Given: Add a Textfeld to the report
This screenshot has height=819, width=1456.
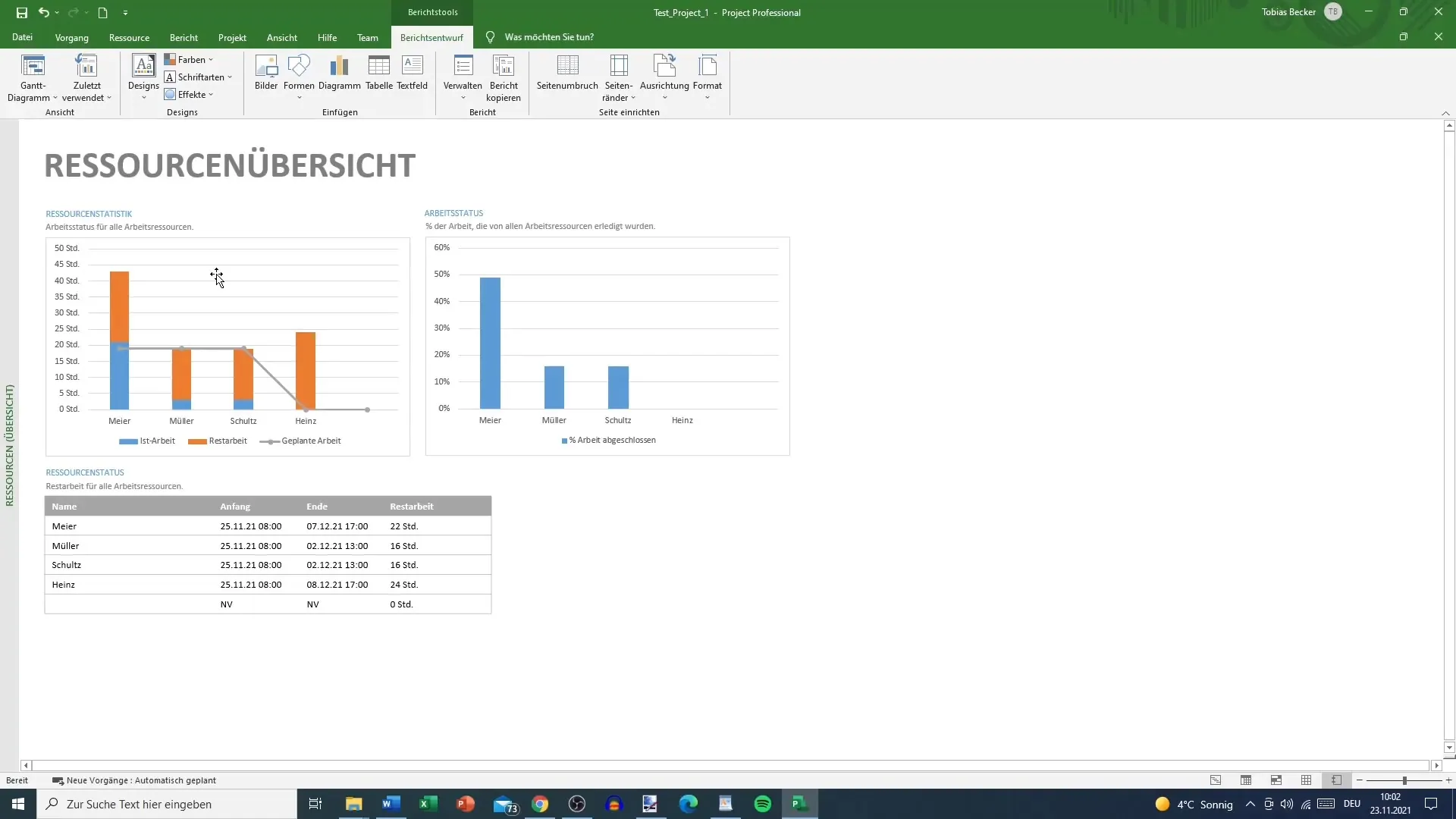Looking at the screenshot, I should coord(412,67).
